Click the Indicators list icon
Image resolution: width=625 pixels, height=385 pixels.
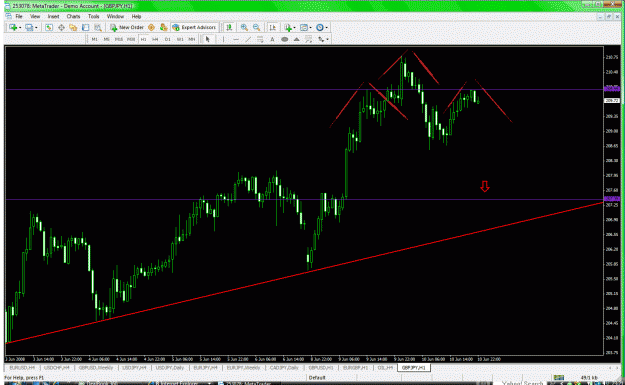[288, 28]
